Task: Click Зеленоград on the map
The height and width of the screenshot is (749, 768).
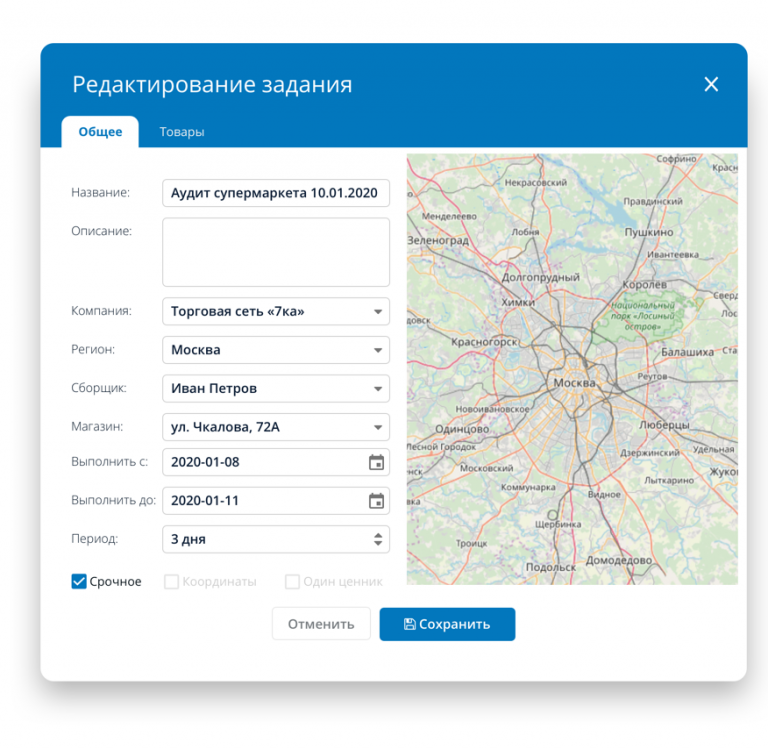Action: pyautogui.click(x=438, y=241)
